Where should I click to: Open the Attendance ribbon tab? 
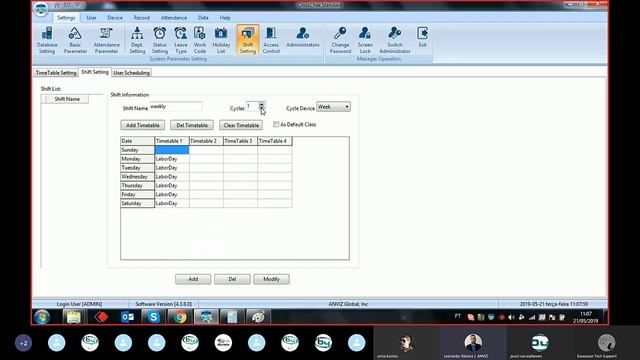tap(173, 18)
